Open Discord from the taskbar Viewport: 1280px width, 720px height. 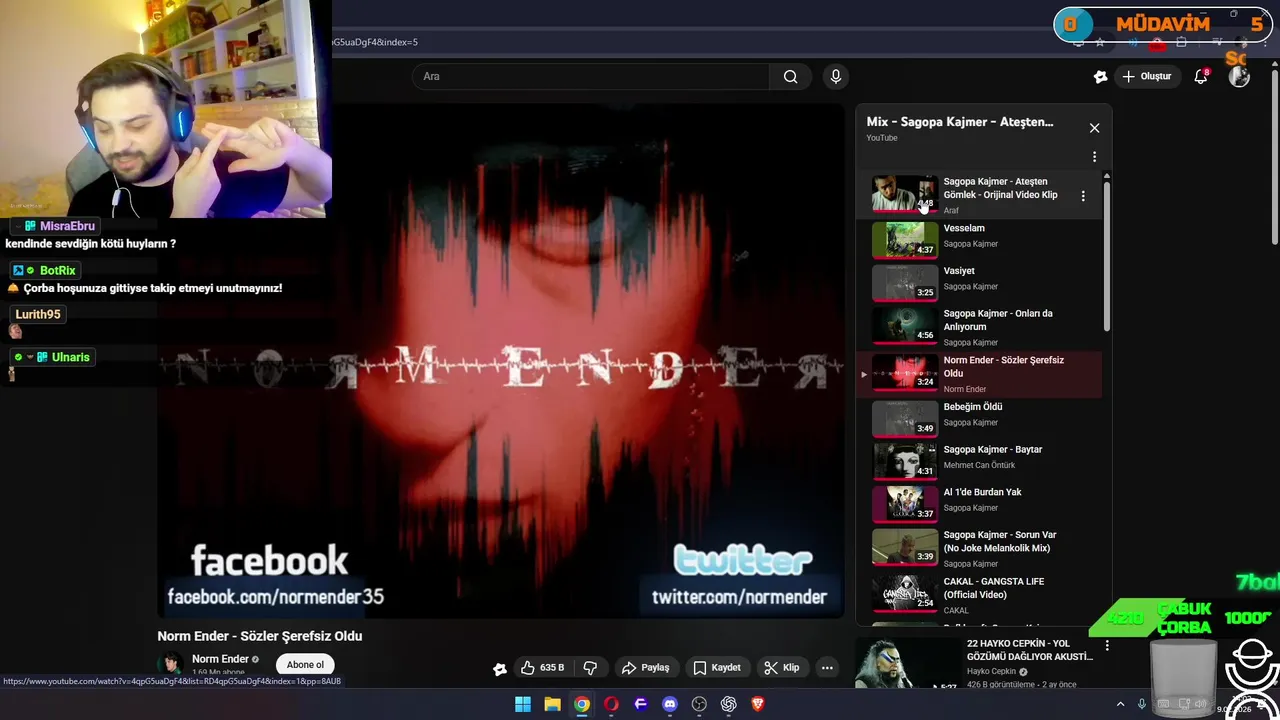tap(670, 704)
